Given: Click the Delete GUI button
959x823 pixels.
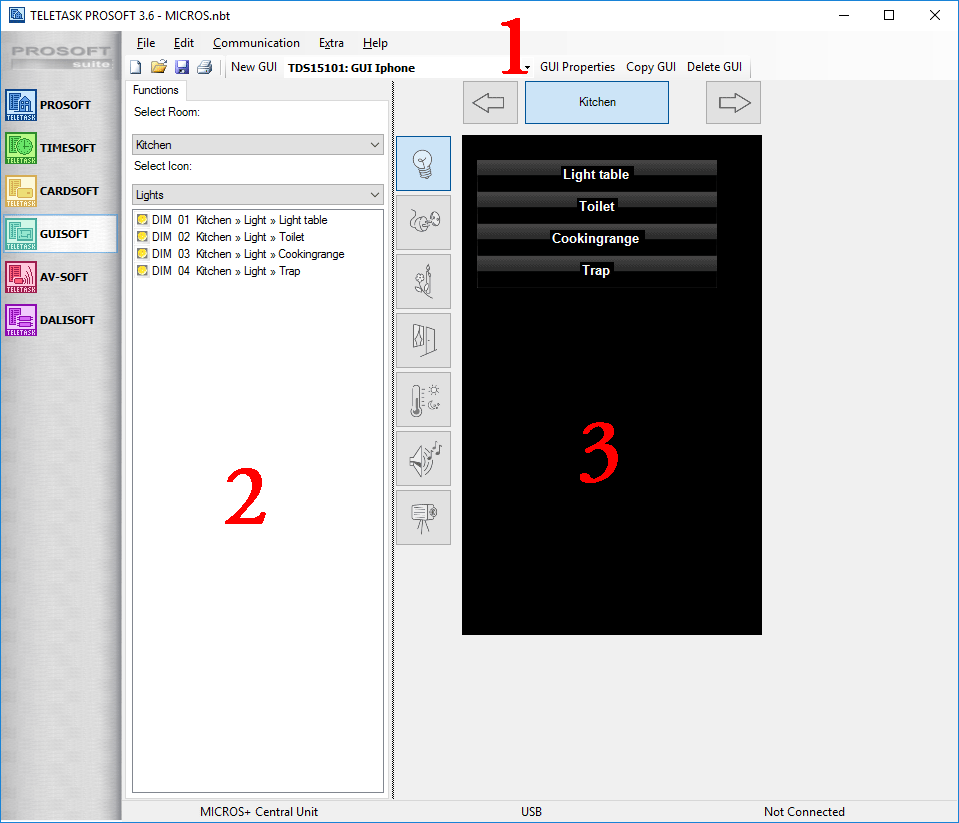Looking at the screenshot, I should [x=714, y=67].
